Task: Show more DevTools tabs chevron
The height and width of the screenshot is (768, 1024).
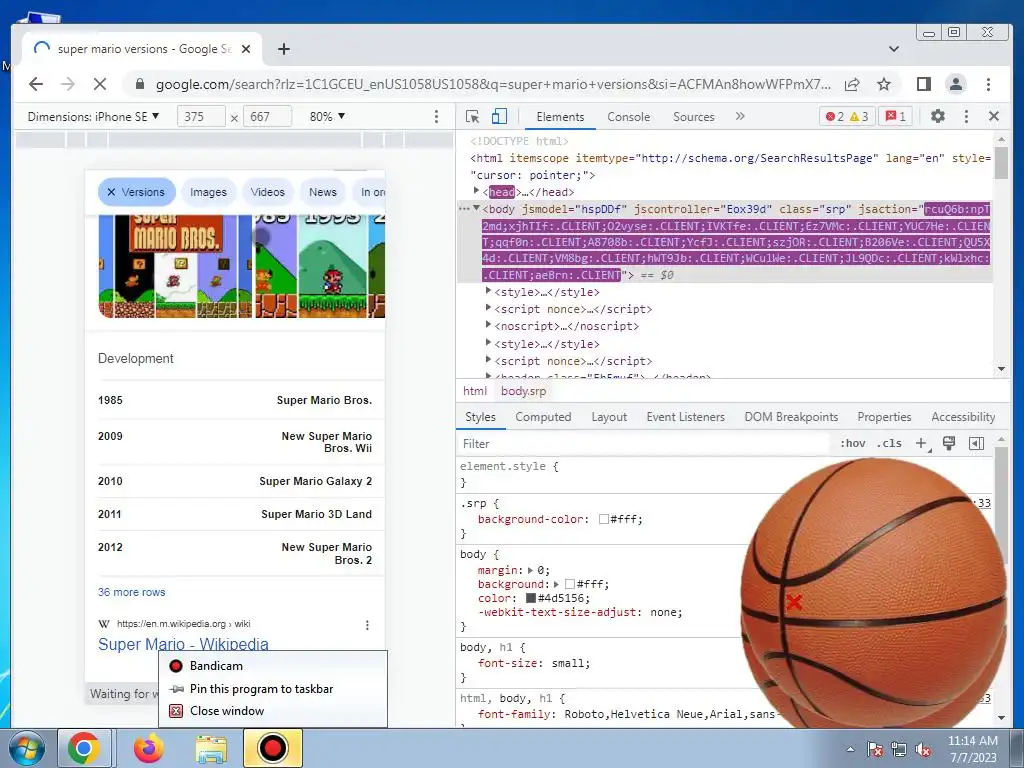Action: [x=740, y=116]
